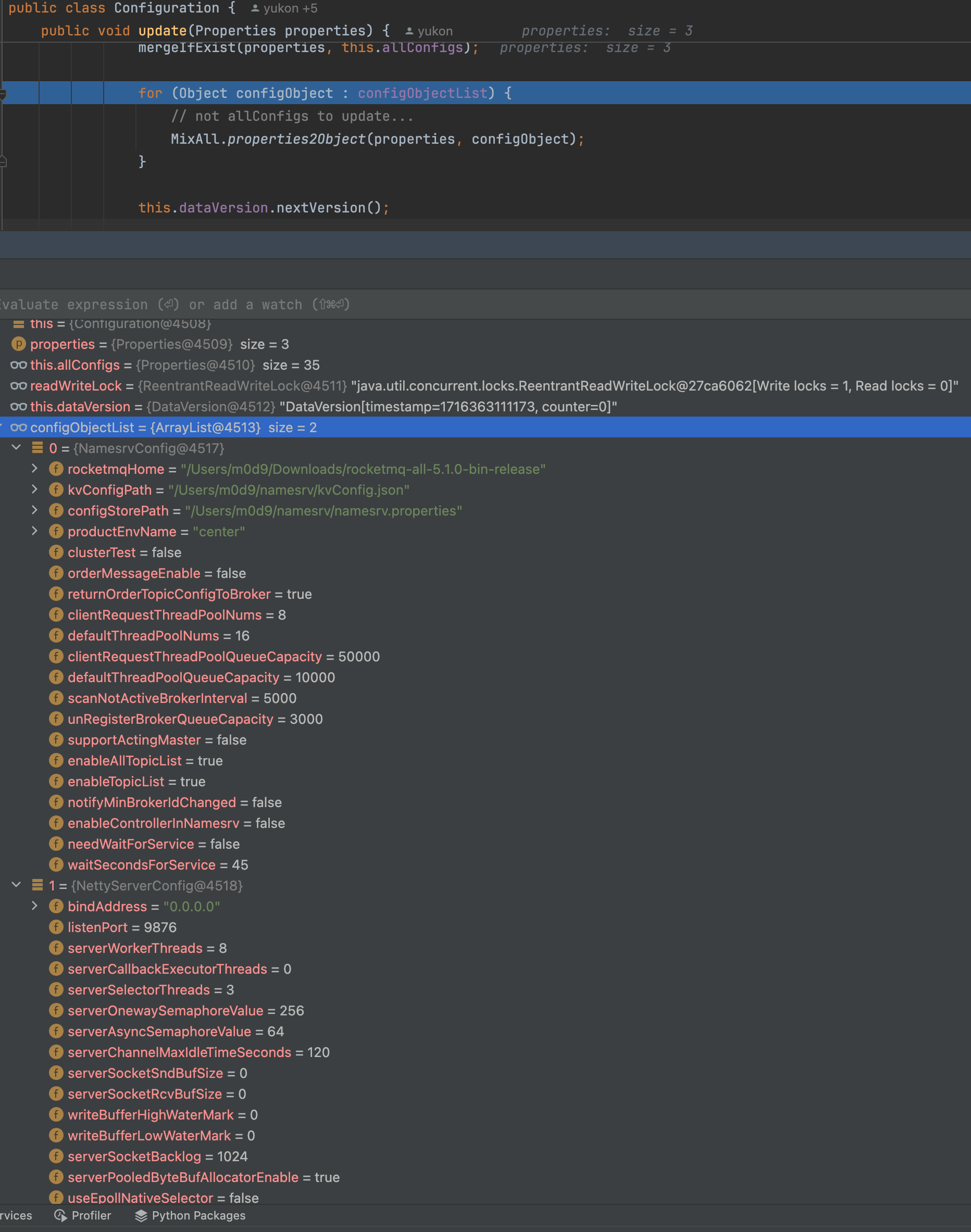Viewport: 971px width, 1232px height.
Task: Click the watch glasses icon beside this.dataVersion
Action: click(19, 406)
